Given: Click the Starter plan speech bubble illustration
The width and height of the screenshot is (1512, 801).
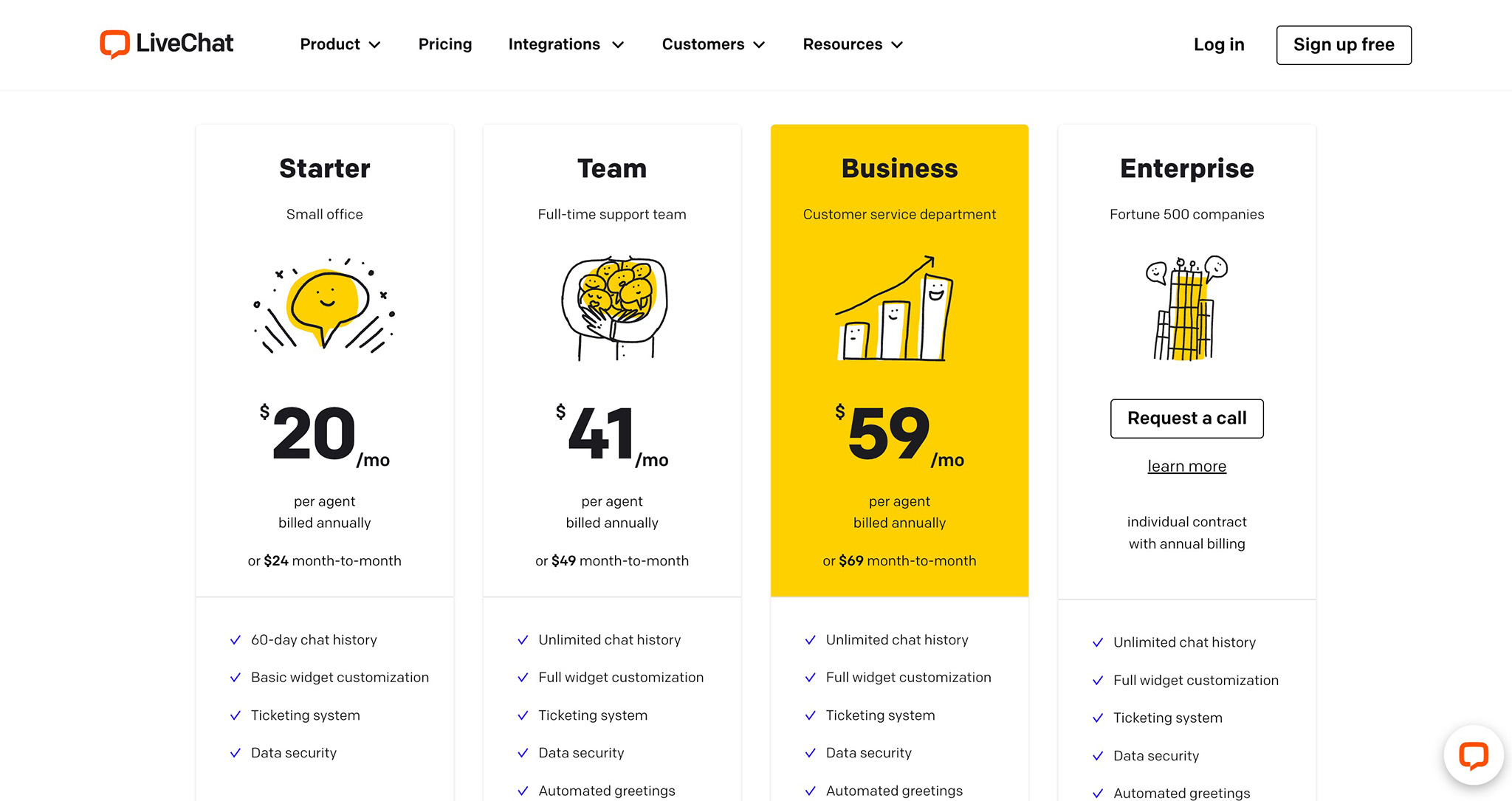Looking at the screenshot, I should 325,306.
